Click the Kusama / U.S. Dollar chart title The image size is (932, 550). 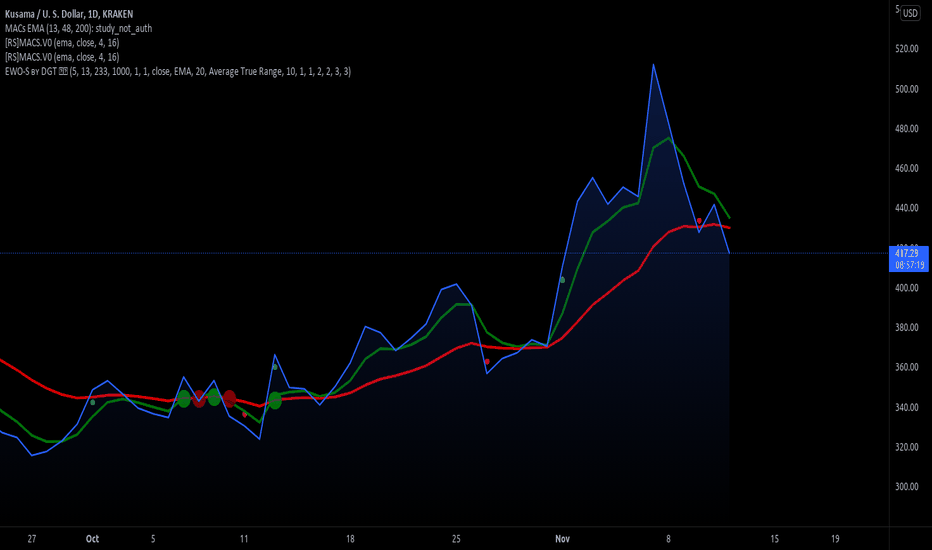coord(69,14)
